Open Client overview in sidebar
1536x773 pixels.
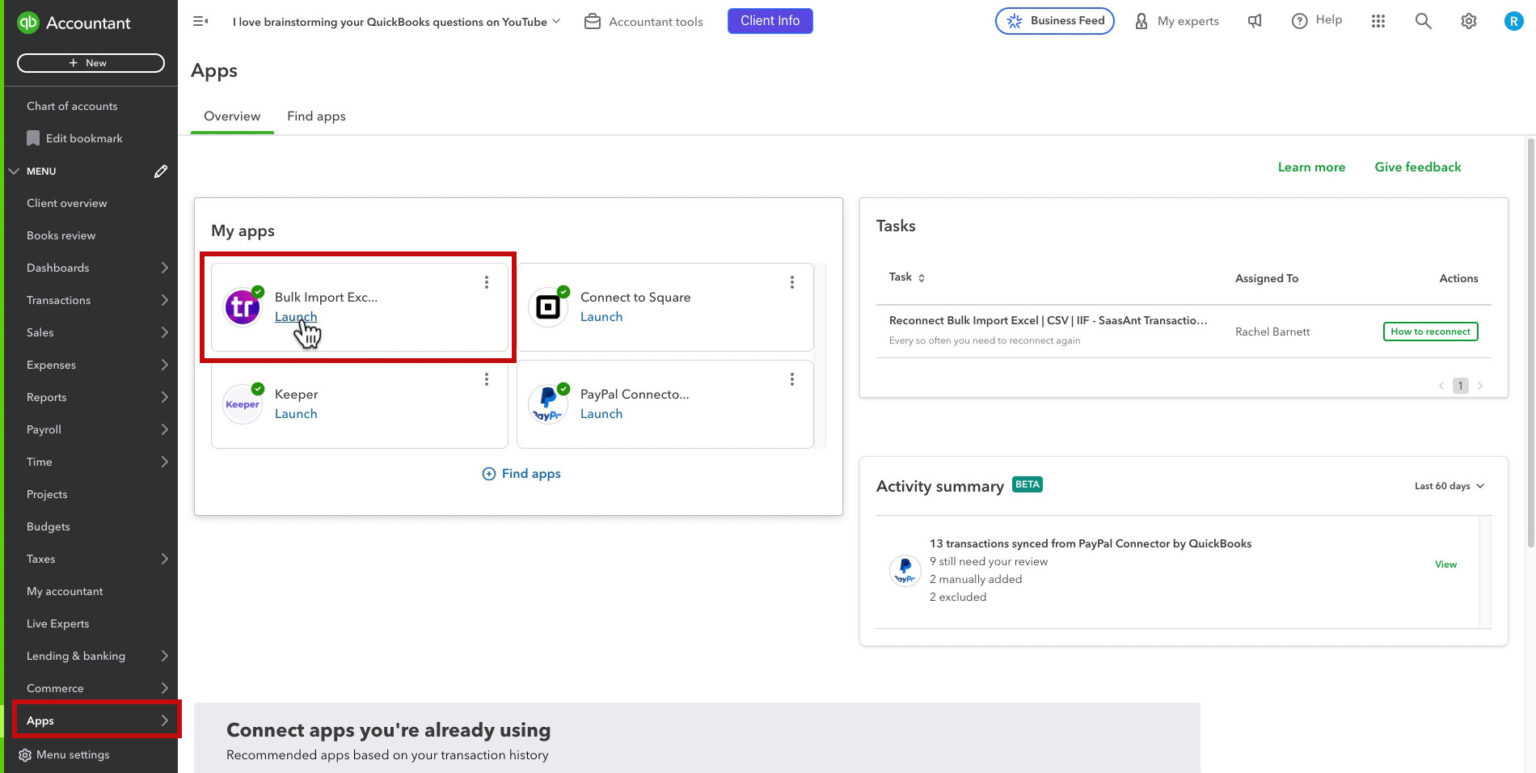click(67, 203)
